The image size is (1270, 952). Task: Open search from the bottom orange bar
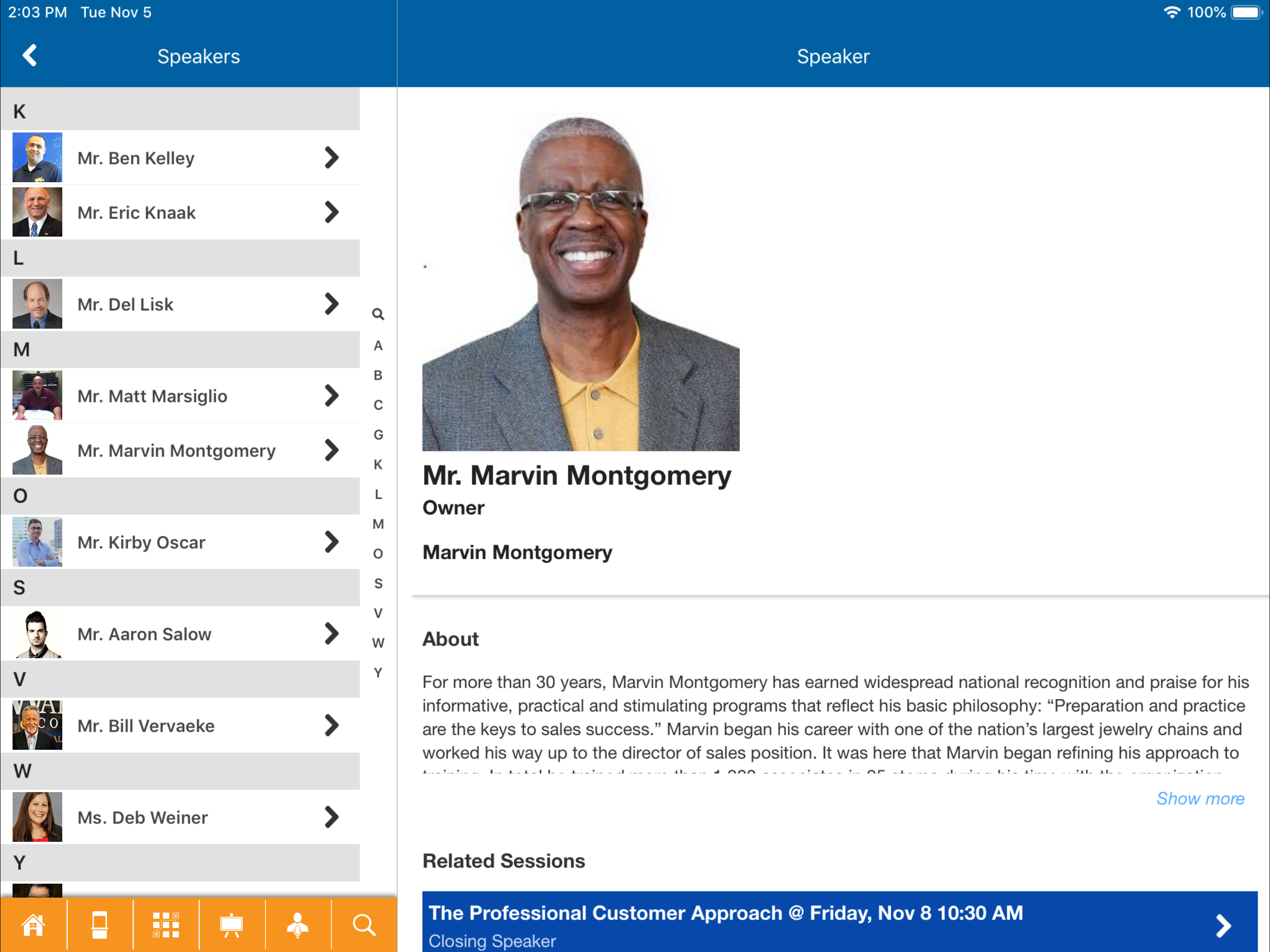(364, 926)
